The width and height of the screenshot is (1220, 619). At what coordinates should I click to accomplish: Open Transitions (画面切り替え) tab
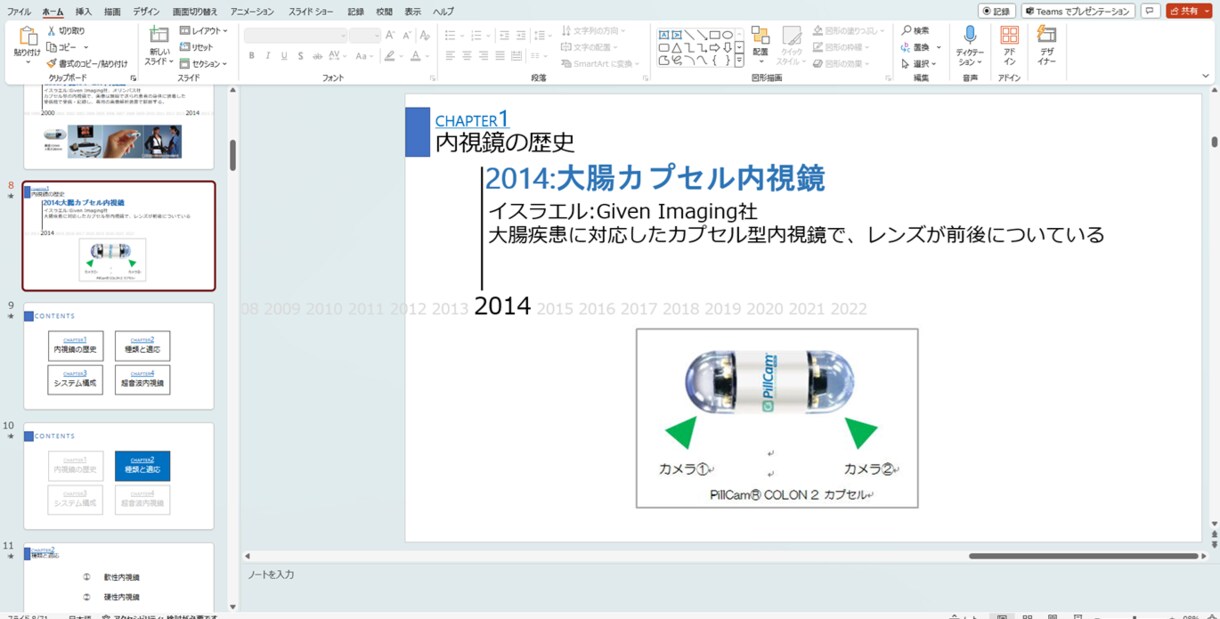point(194,11)
